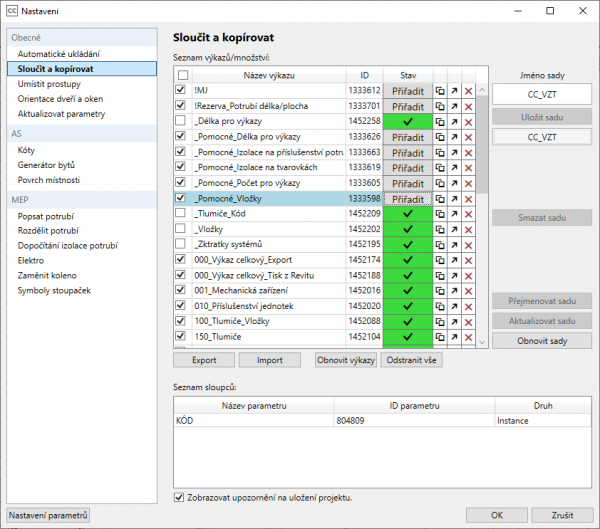Click green check status of _Délka pro výkazy
The width and height of the screenshot is (600, 529).
point(408,122)
